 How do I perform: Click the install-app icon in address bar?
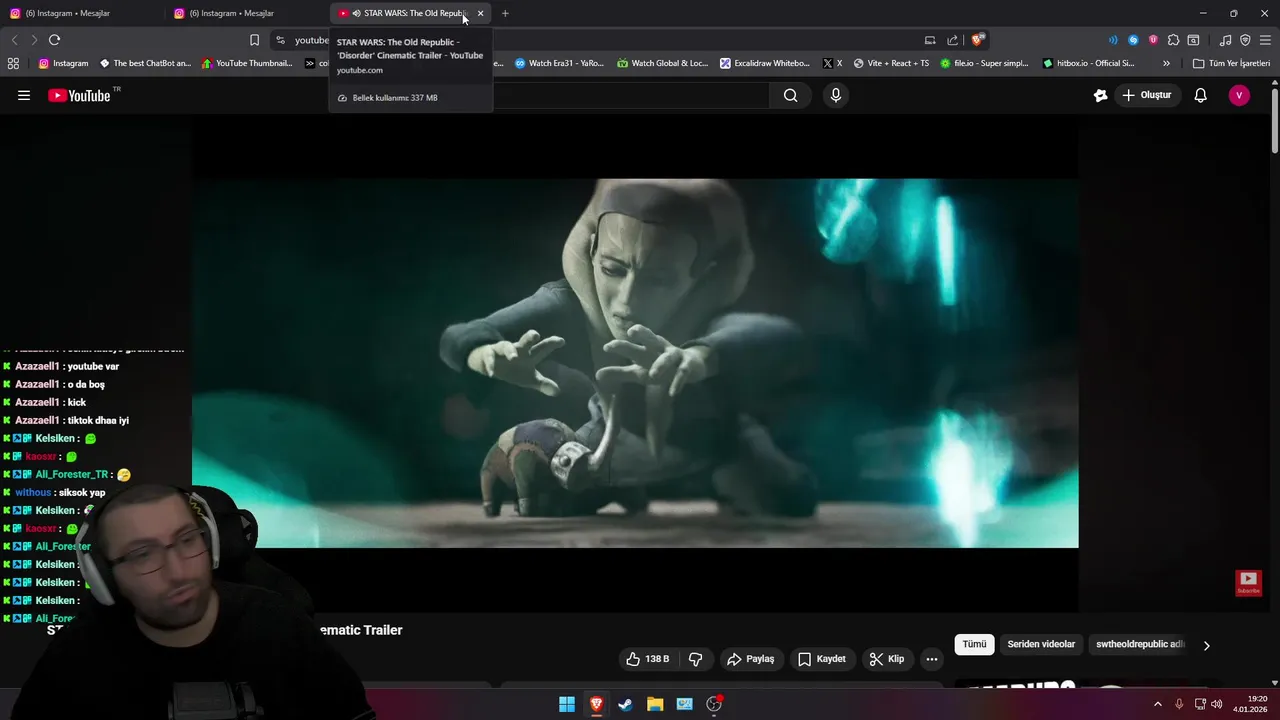930,40
